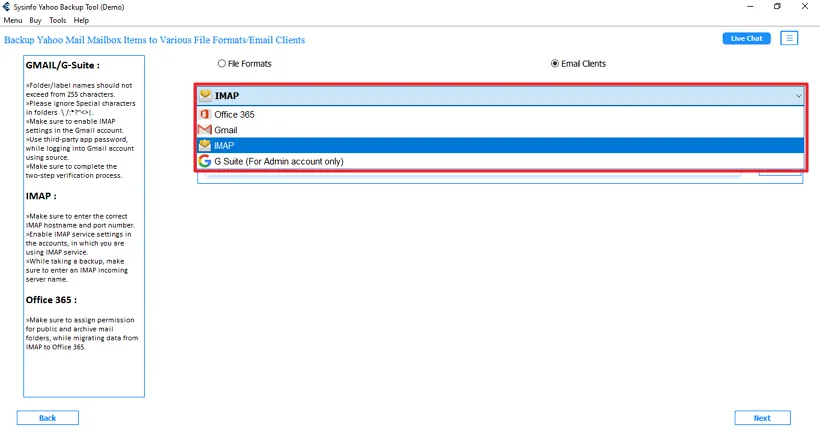Click the IMAP heading in the info panel

[41, 196]
